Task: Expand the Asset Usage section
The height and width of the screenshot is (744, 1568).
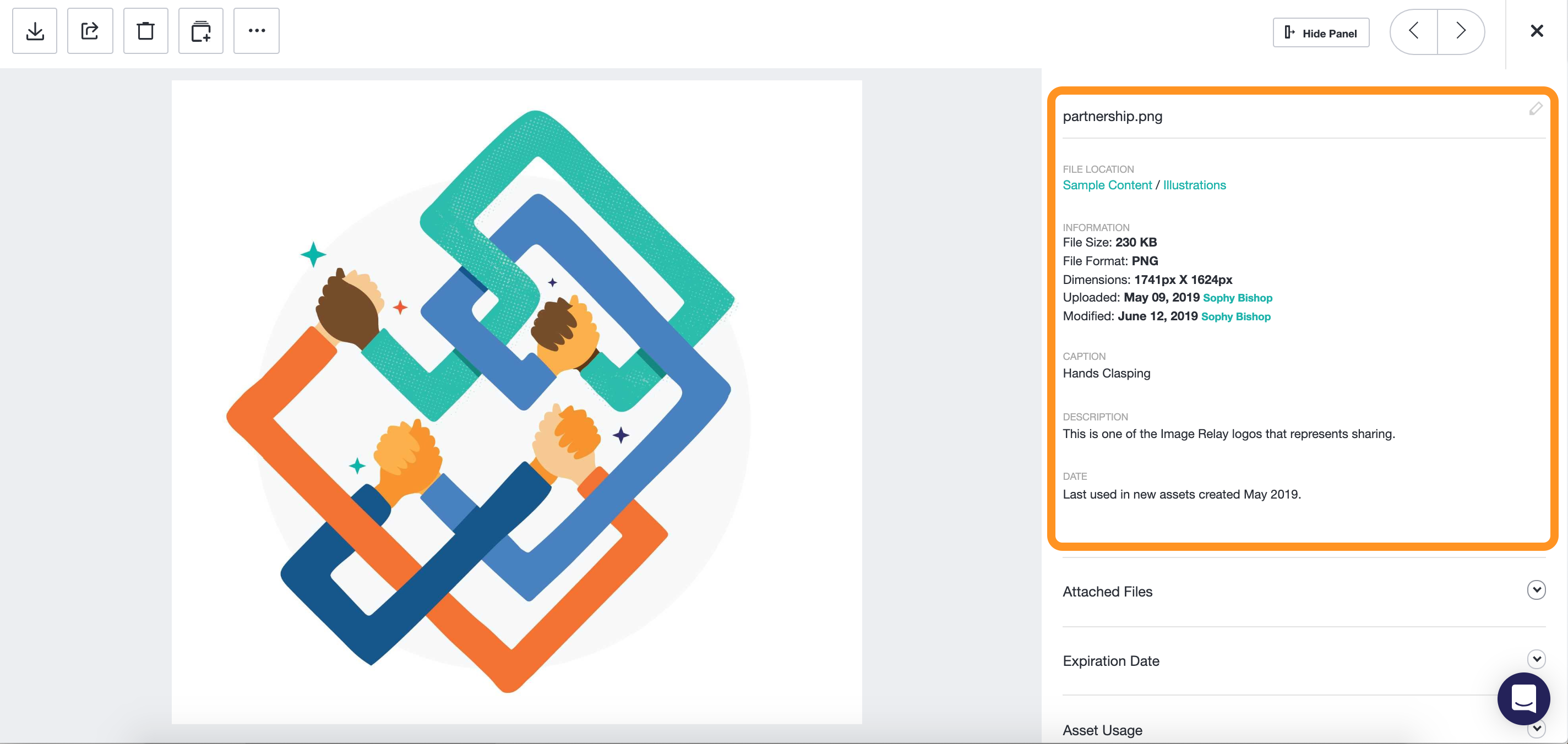Action: (1537, 729)
